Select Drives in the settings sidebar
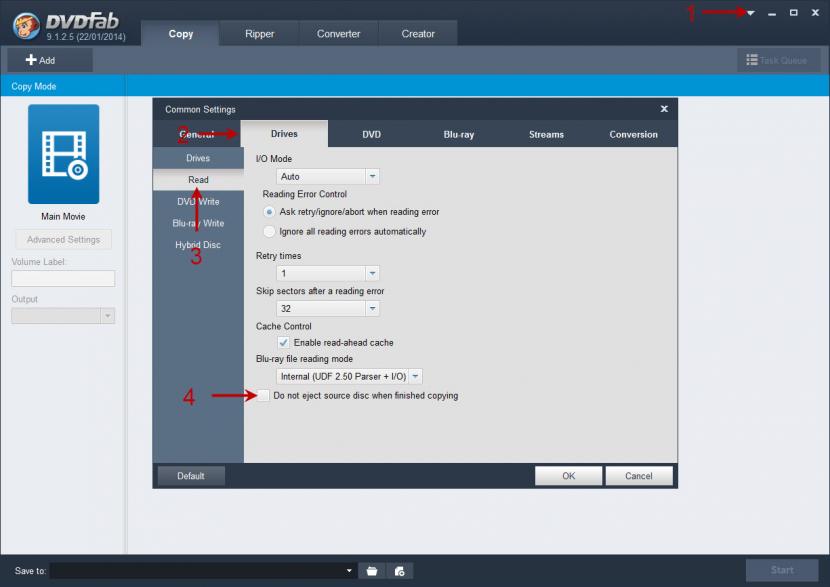 point(198,158)
